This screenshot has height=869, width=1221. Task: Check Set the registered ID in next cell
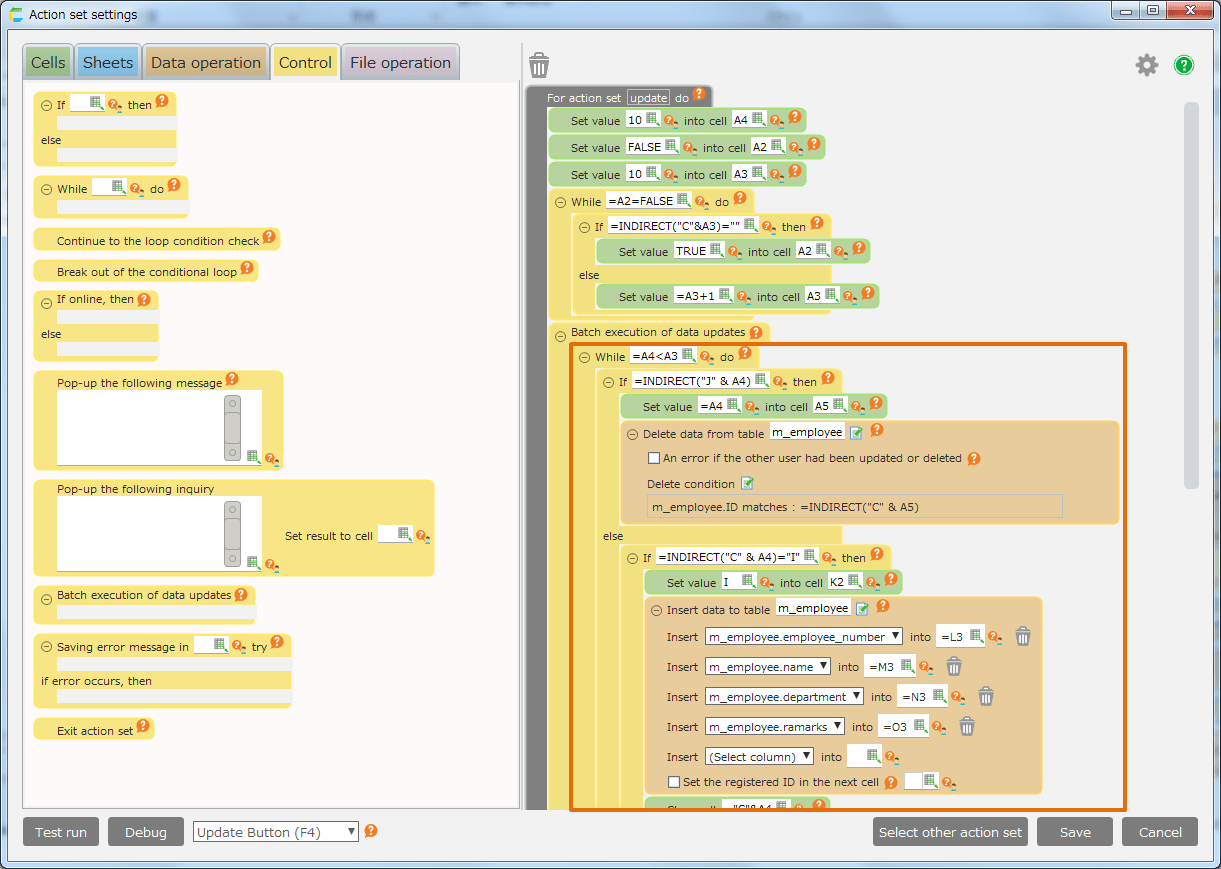[x=674, y=782]
